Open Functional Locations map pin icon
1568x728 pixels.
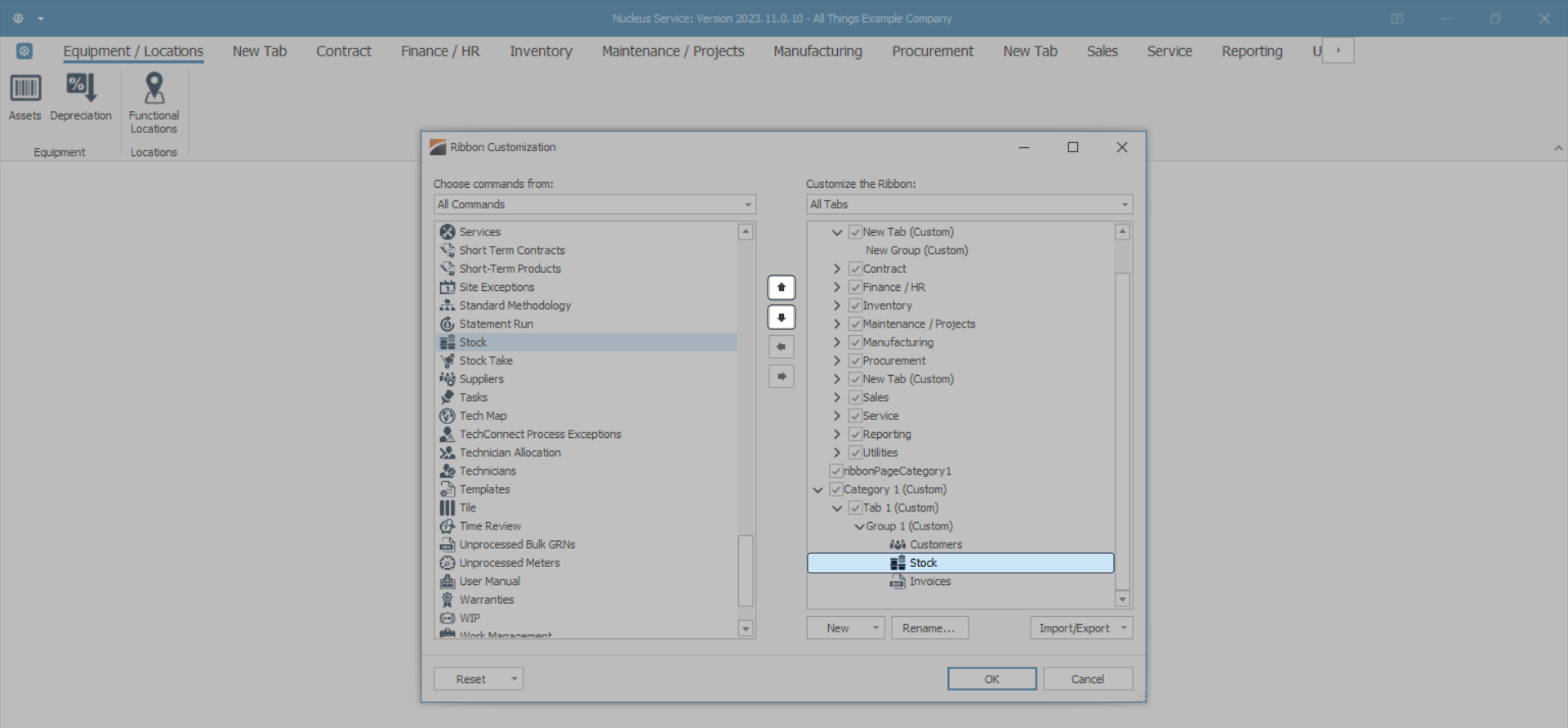[154, 88]
